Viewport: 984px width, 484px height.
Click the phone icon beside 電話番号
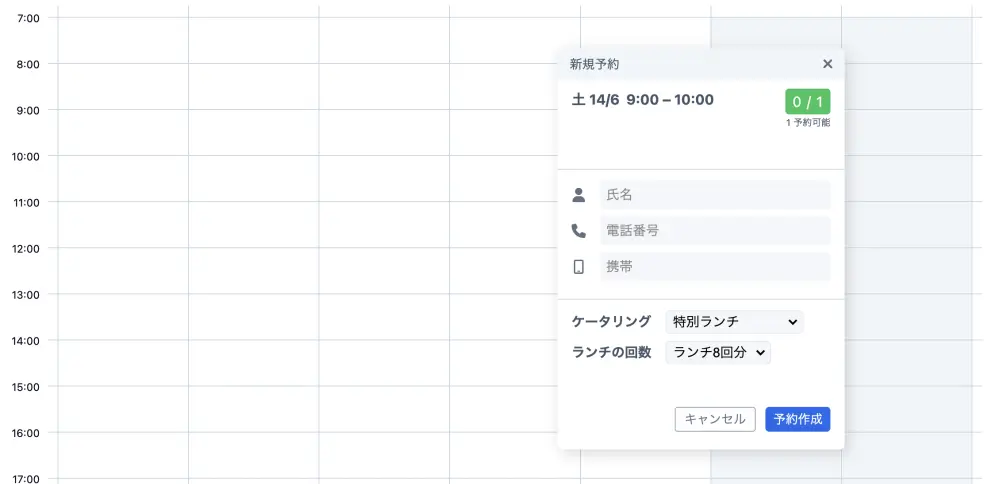tap(578, 231)
